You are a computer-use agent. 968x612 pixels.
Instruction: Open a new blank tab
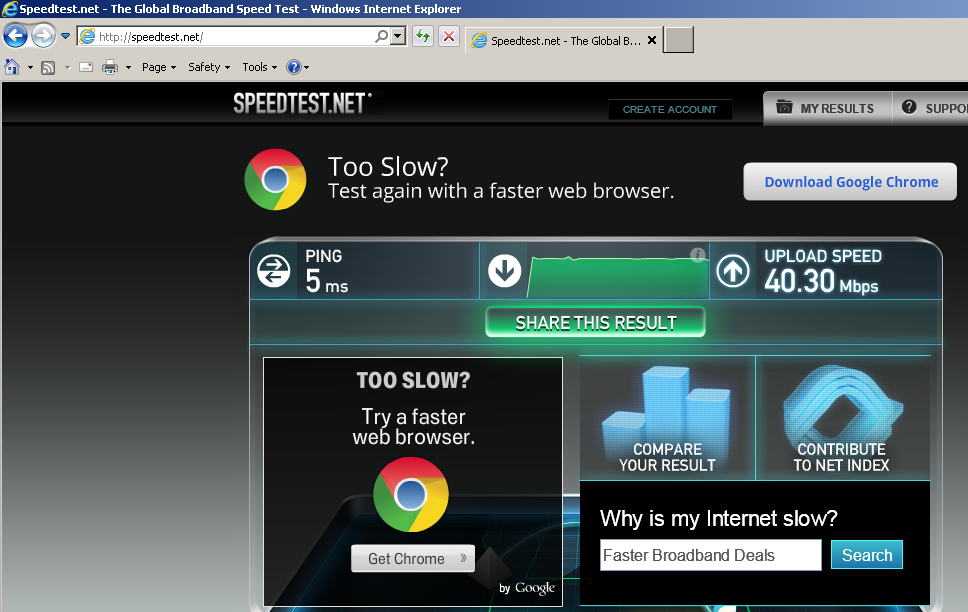pyautogui.click(x=678, y=40)
